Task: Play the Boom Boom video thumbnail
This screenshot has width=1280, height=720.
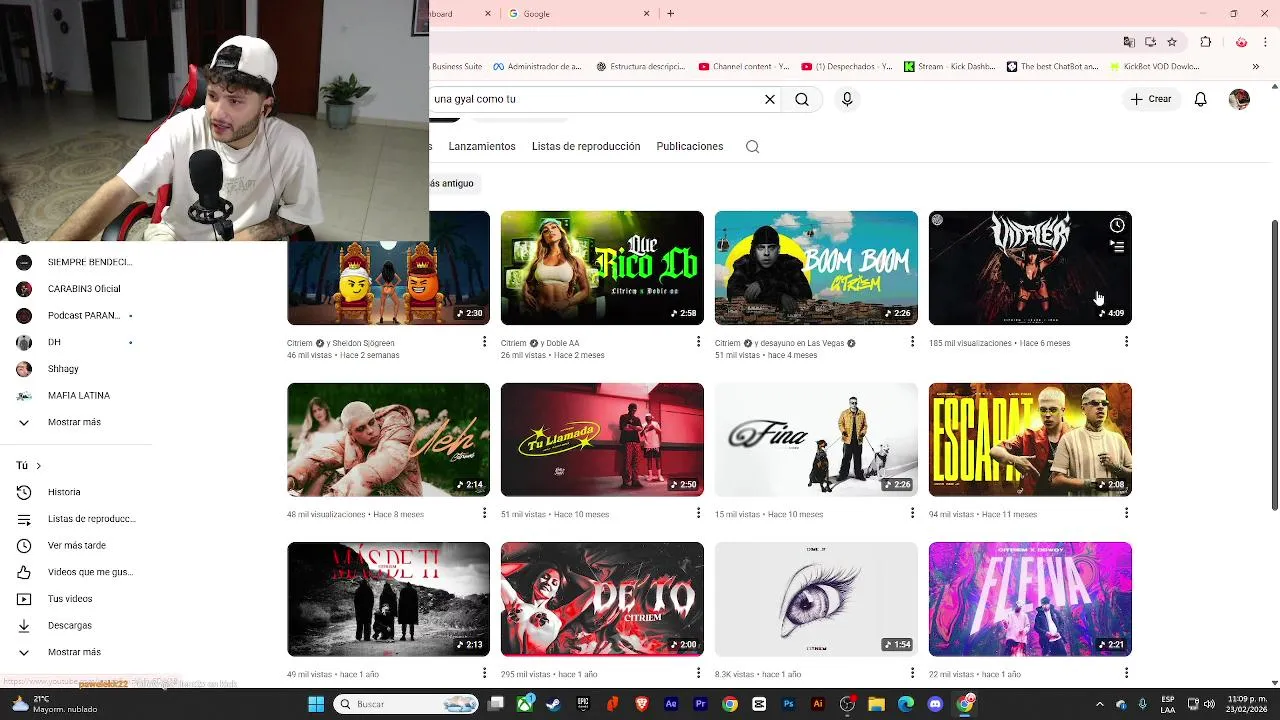Action: [816, 268]
